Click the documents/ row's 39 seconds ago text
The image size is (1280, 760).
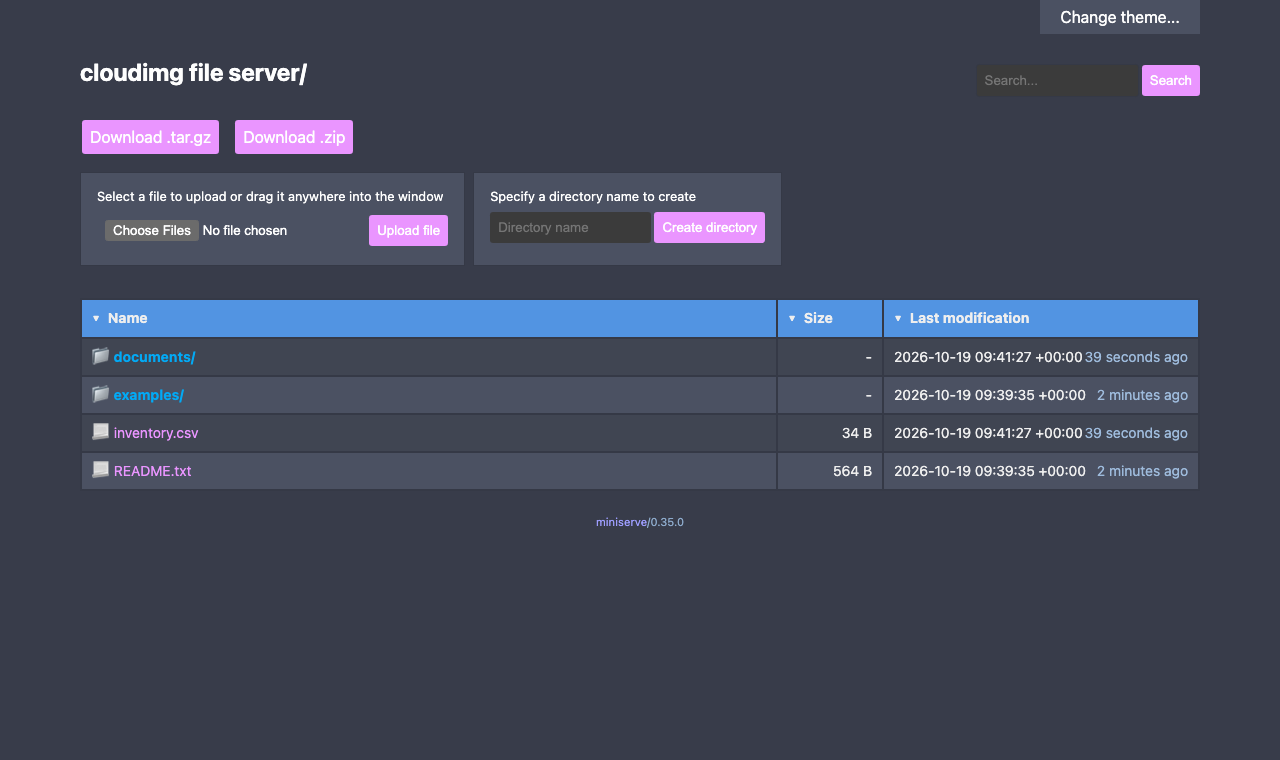tap(1136, 357)
